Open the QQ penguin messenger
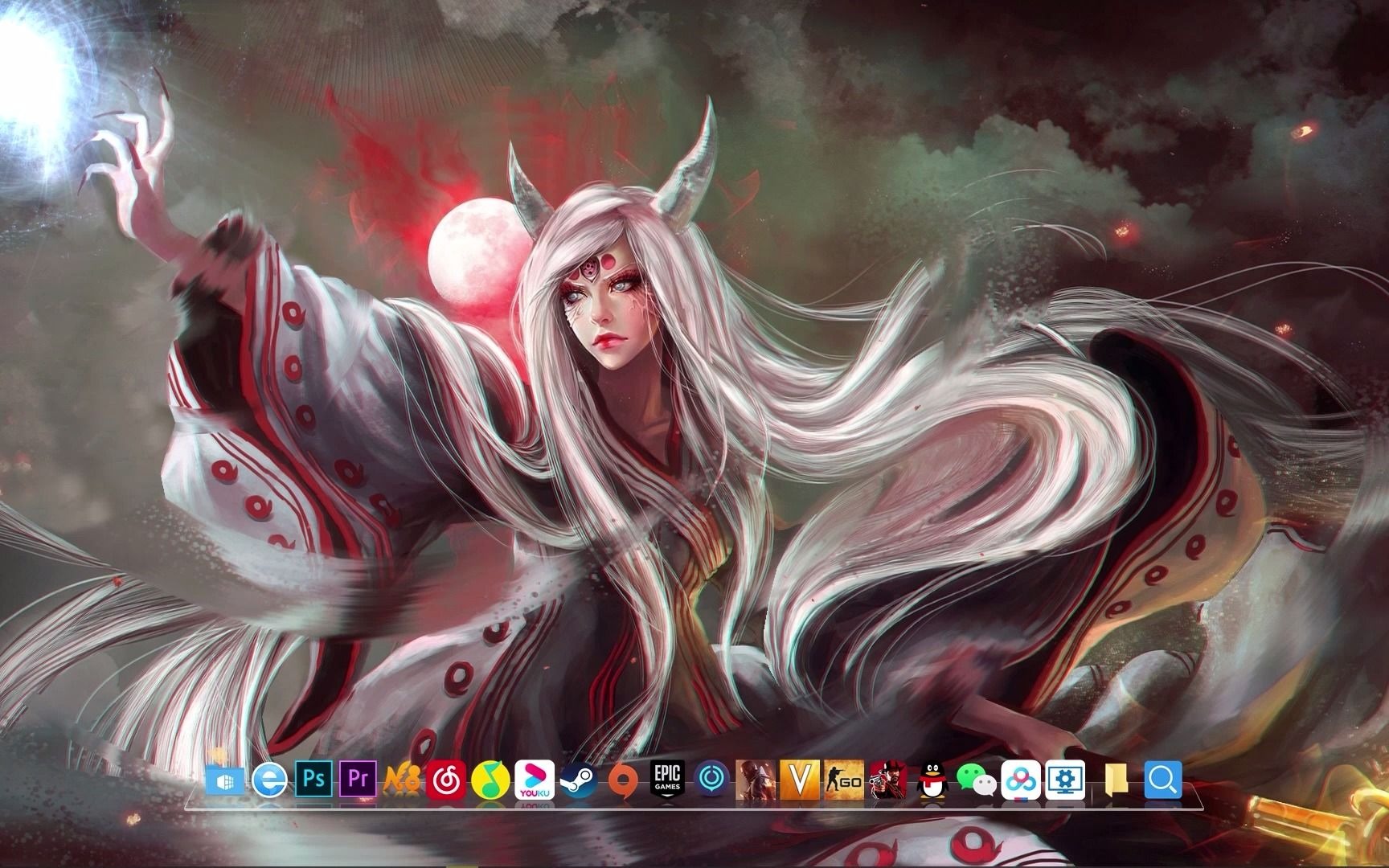Viewport: 1389px width, 868px height. tap(932, 780)
